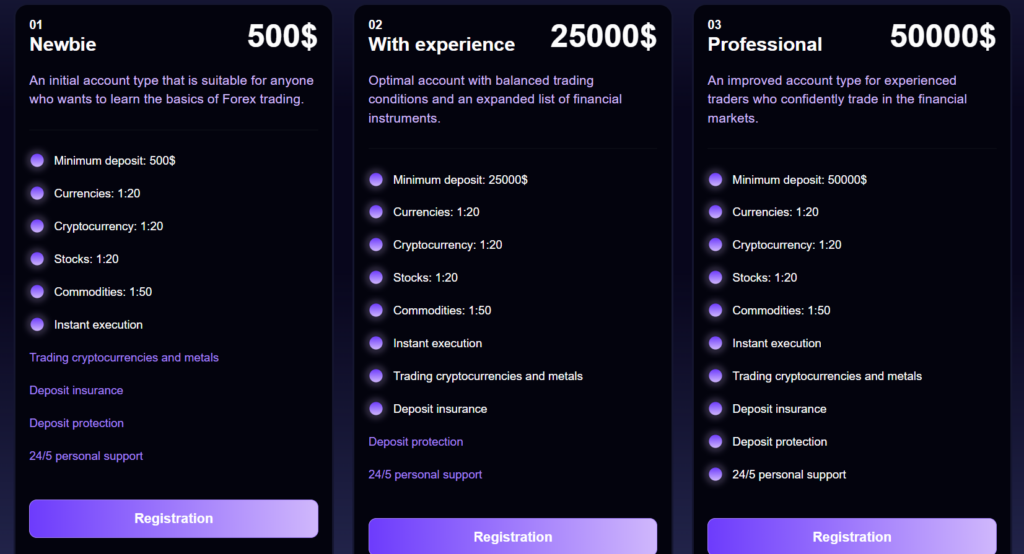Screen dimensions: 1024x554
Task: Click the 50000$ price label
Action: [942, 36]
